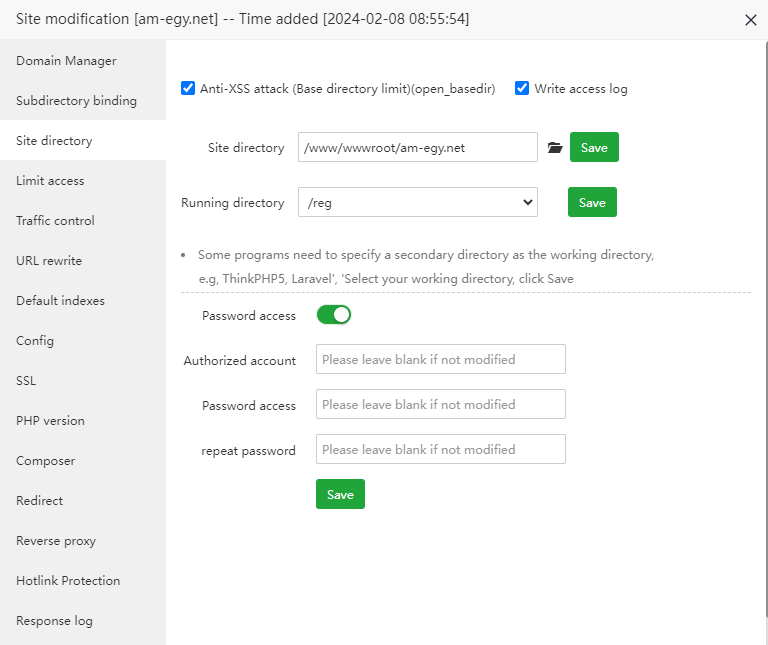This screenshot has width=768, height=645.
Task: Save the Running directory selection
Action: click(592, 202)
